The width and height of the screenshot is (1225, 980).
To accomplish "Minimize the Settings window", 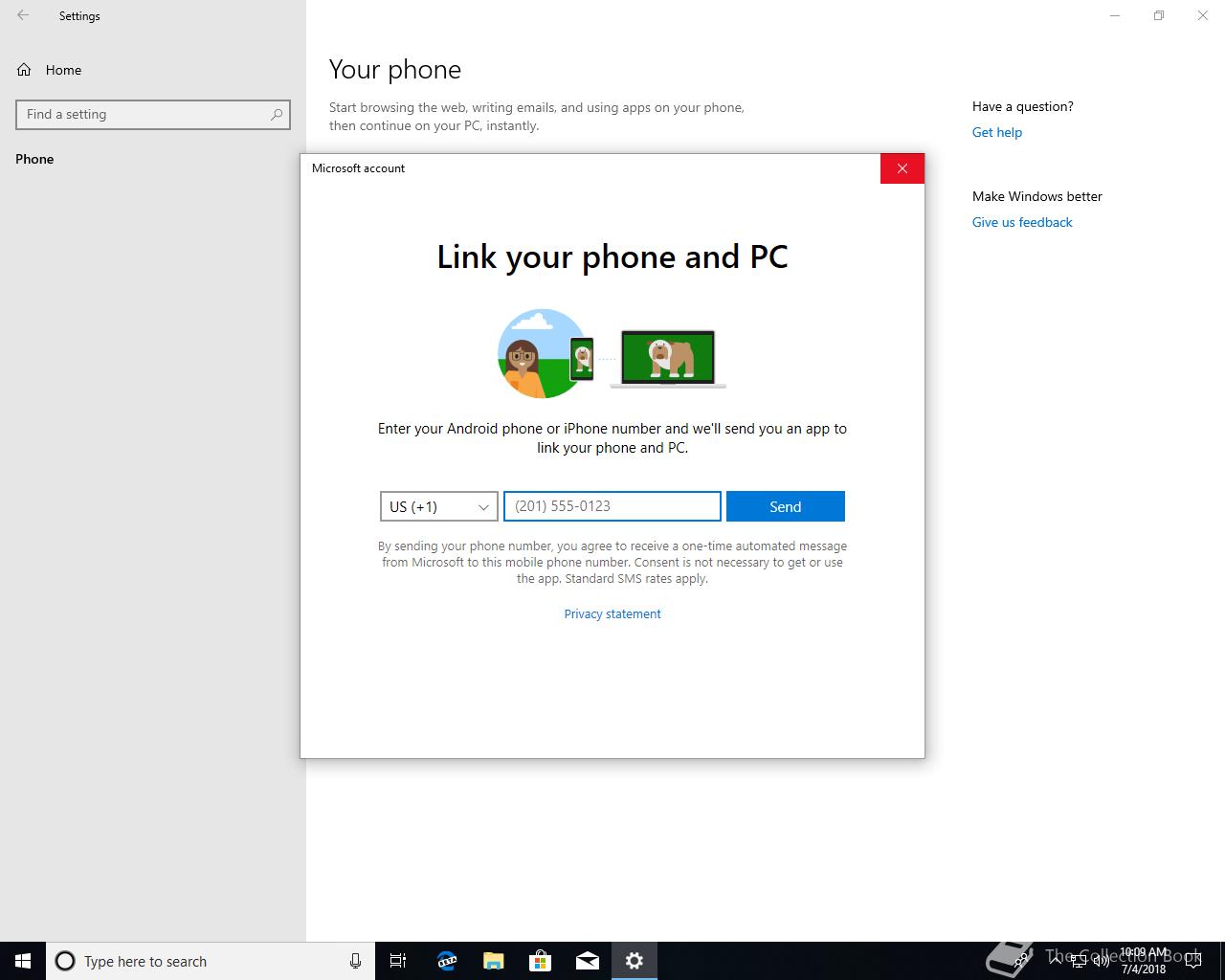I will (x=1115, y=15).
